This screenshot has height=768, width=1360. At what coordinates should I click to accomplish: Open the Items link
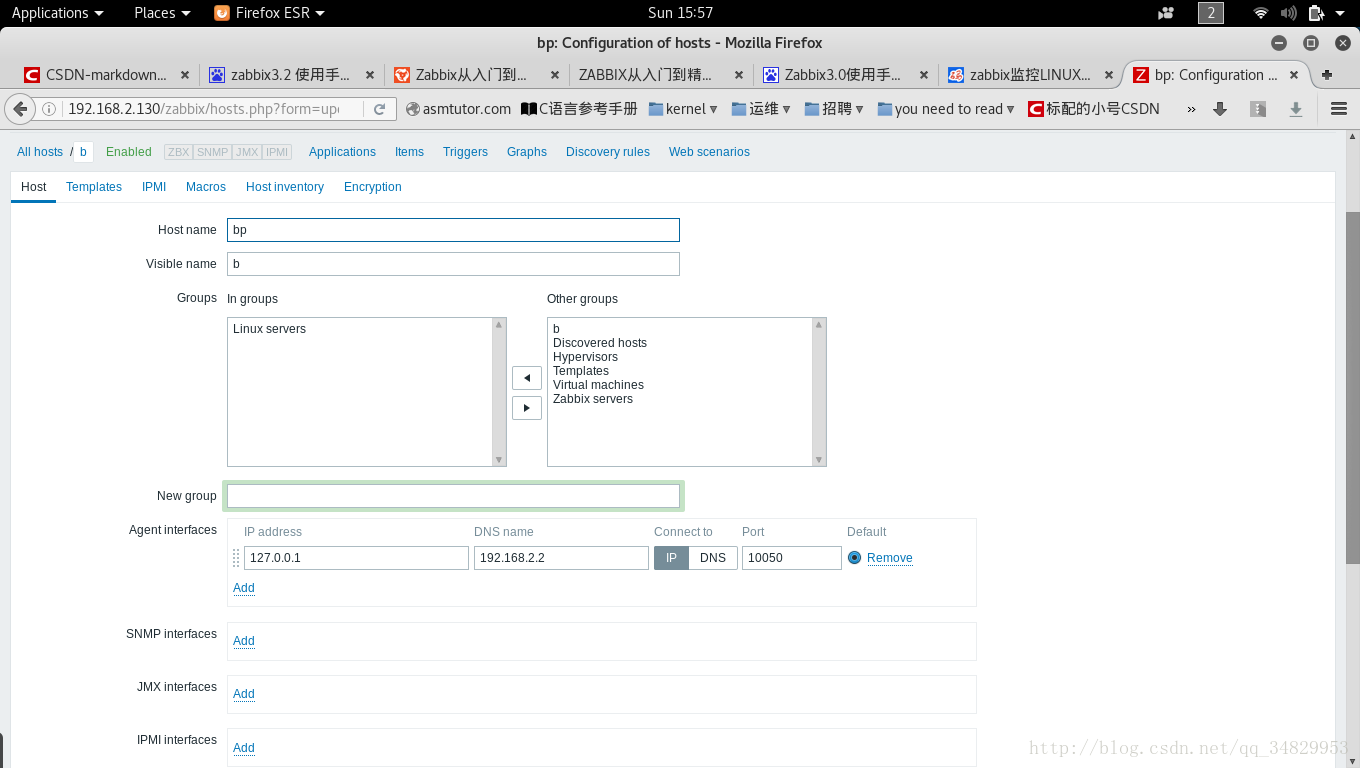tap(409, 152)
